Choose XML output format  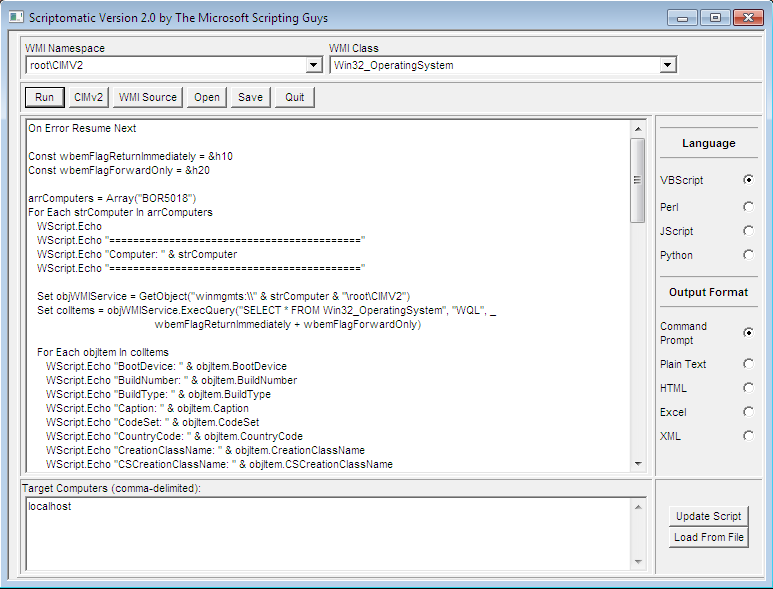[x=748, y=436]
